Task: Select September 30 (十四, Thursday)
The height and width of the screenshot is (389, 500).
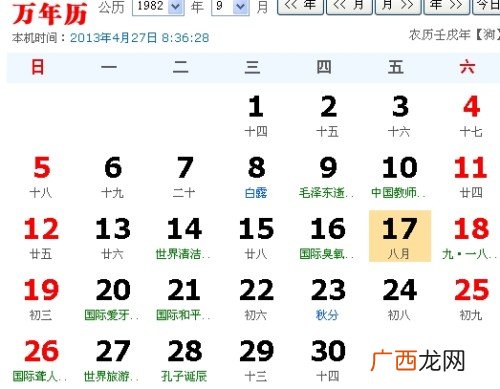Action: click(328, 361)
